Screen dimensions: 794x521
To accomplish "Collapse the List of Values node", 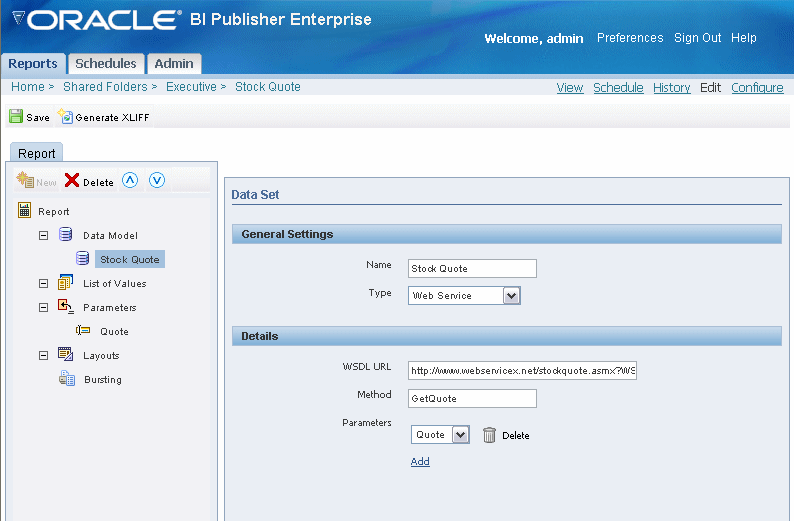I will click(x=44, y=284).
